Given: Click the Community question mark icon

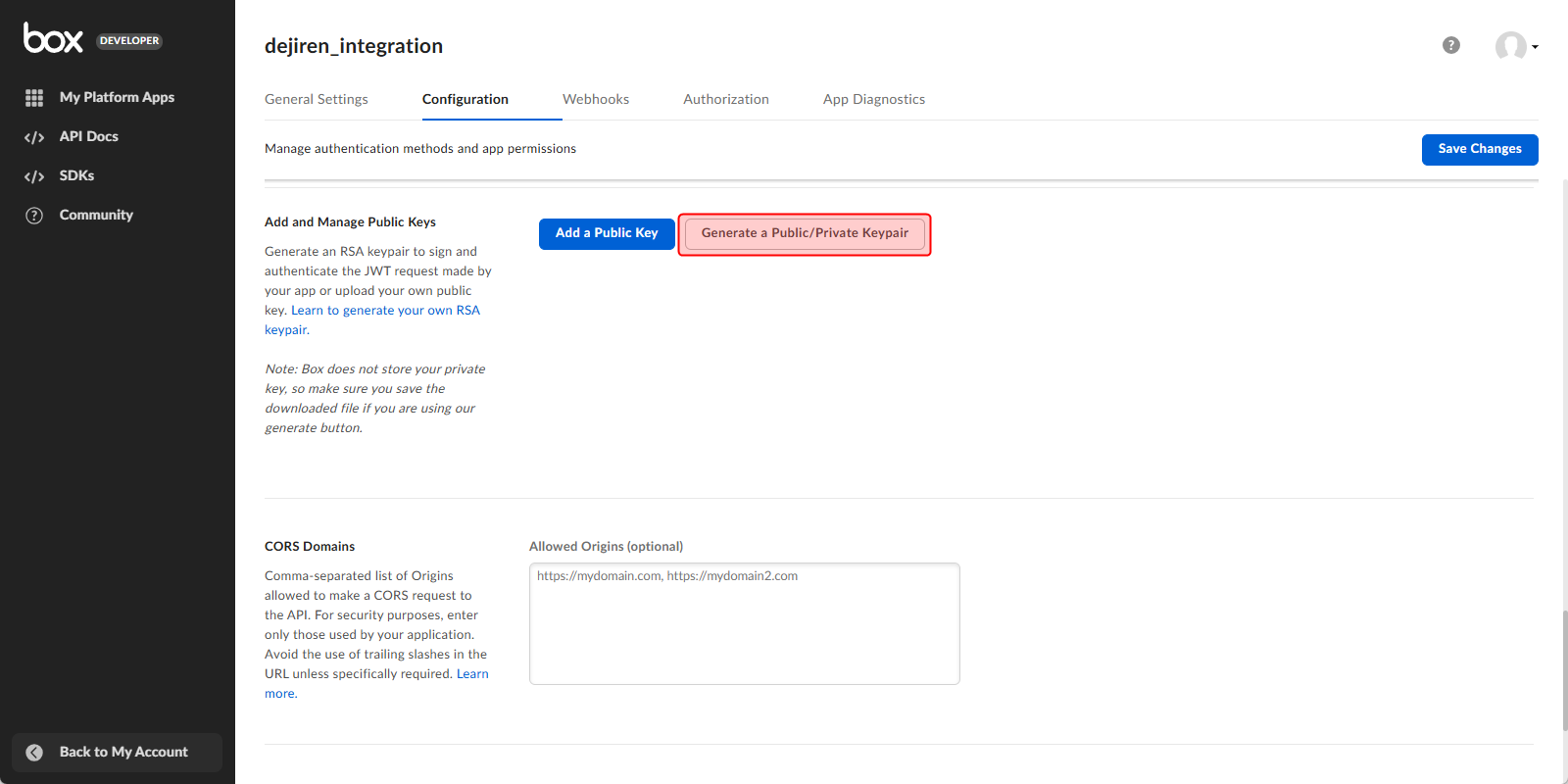Looking at the screenshot, I should (34, 216).
